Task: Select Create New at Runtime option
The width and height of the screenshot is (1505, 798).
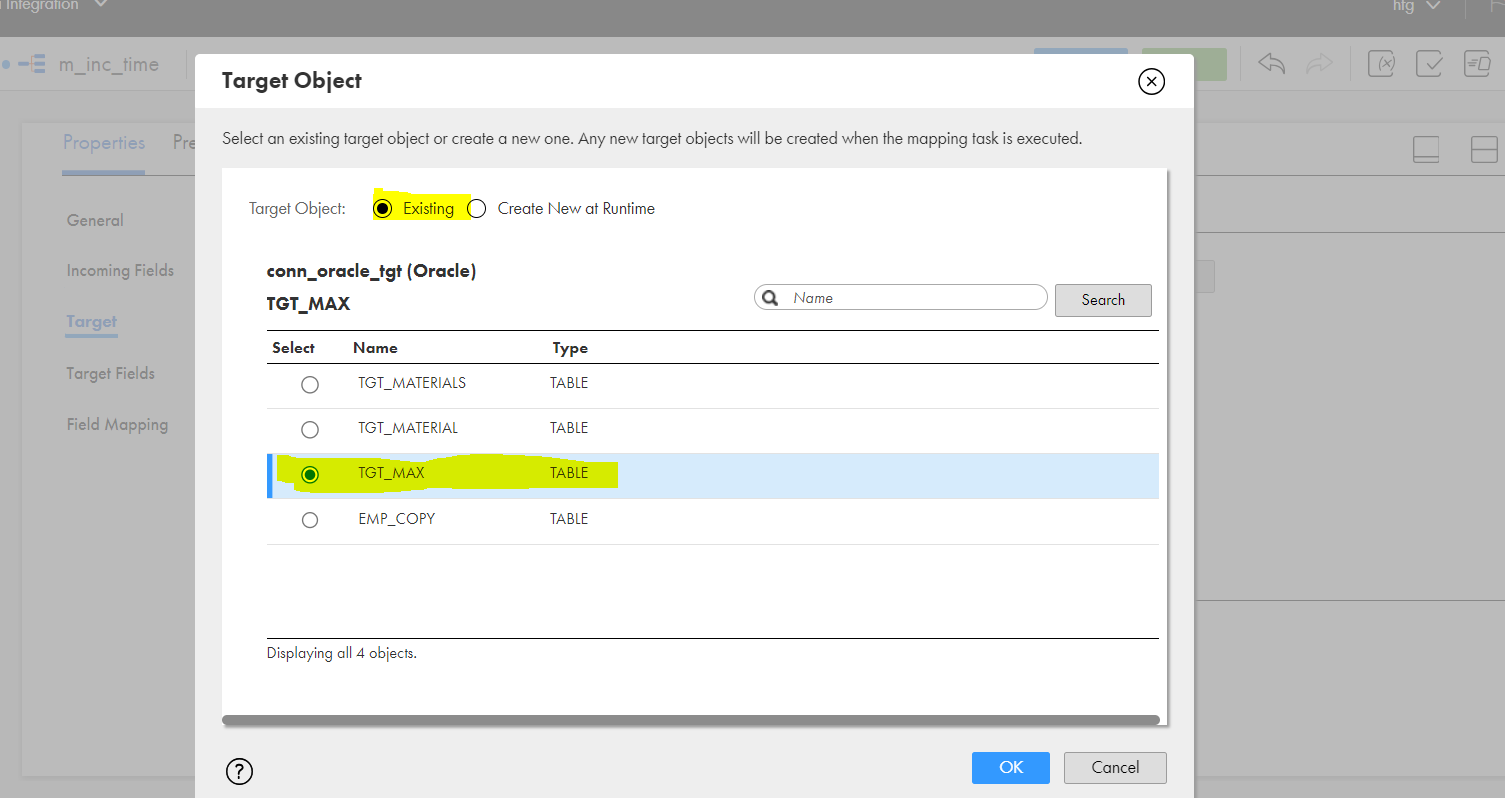Action: [x=477, y=209]
